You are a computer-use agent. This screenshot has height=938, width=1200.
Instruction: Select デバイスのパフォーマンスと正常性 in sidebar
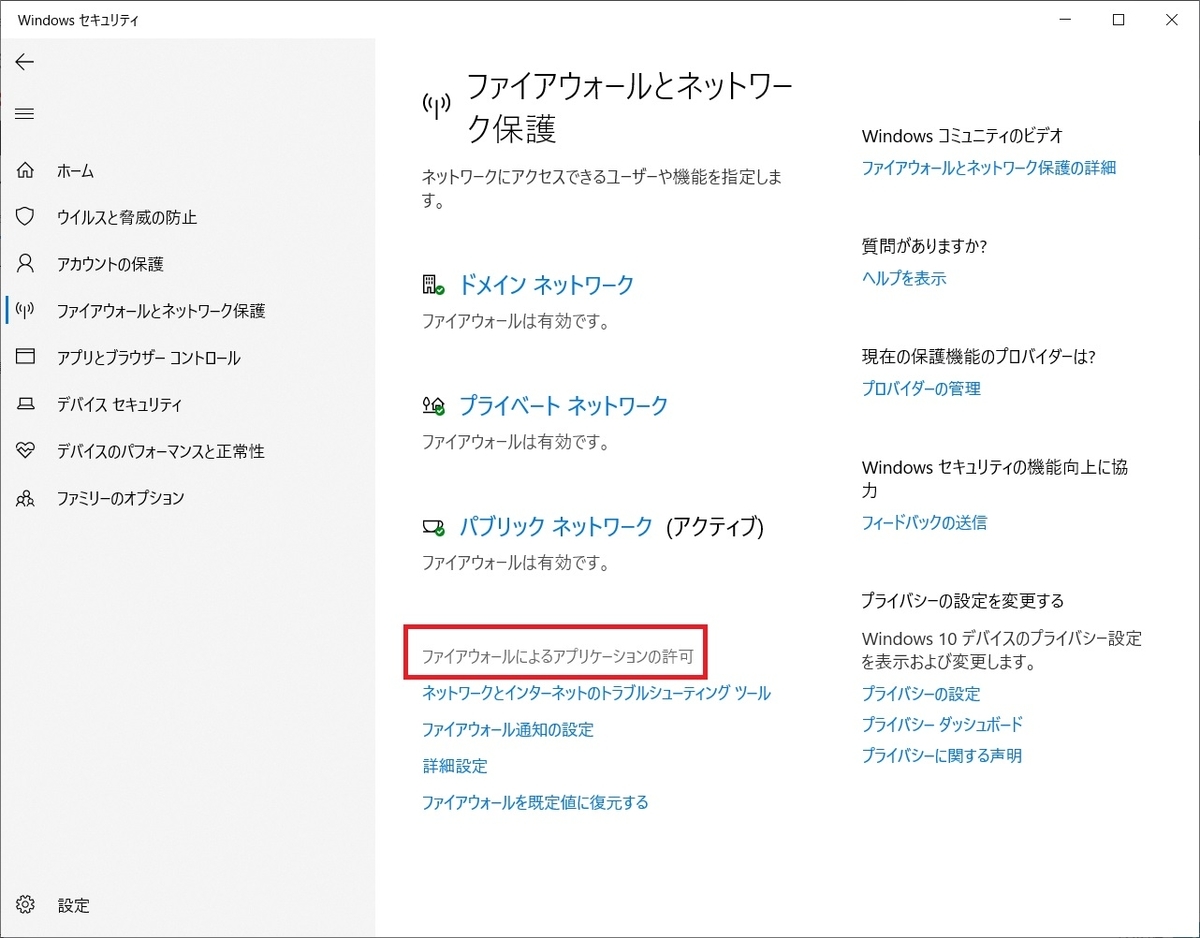pyautogui.click(x=161, y=451)
